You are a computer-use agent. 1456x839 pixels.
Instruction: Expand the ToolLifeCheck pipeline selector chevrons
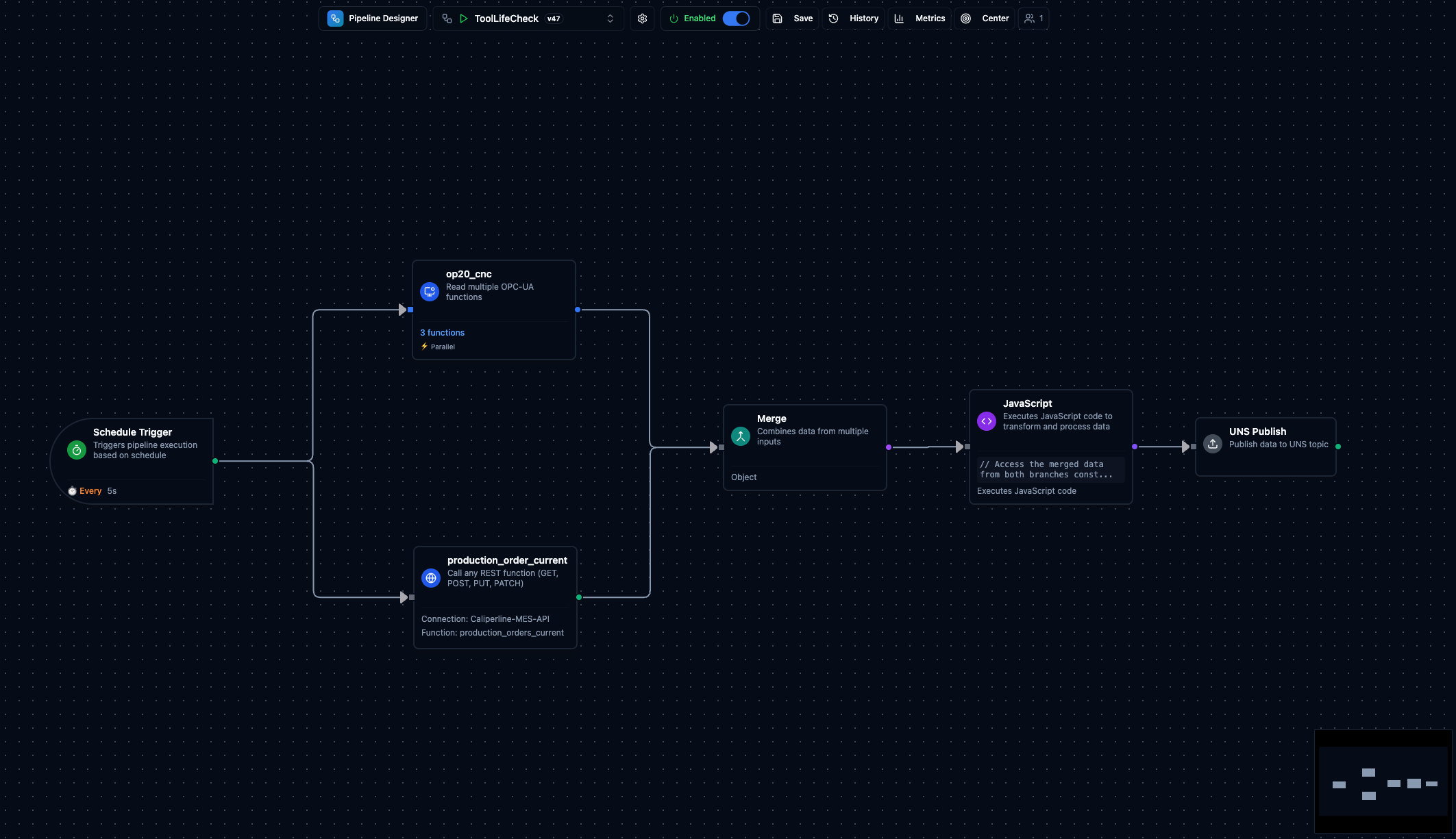[x=610, y=18]
